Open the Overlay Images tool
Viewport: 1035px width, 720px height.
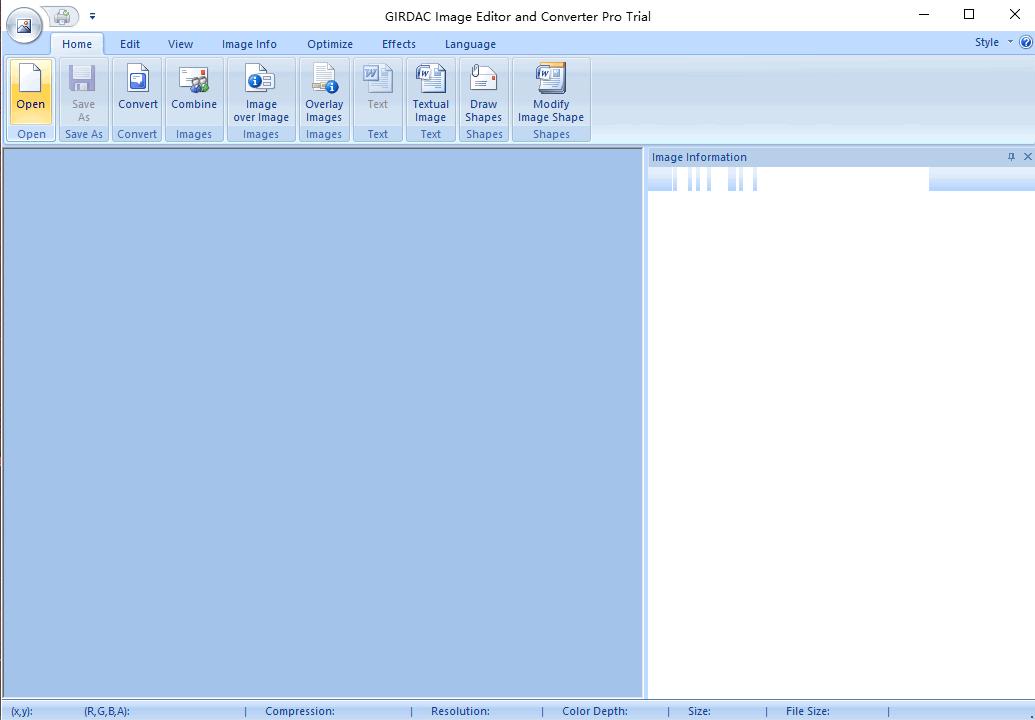pyautogui.click(x=324, y=91)
